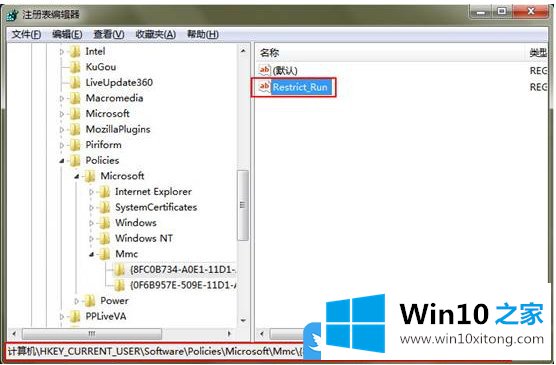Select the {8FC0B734-A0E1-11D1- key
The width and height of the screenshot is (556, 365).
pyautogui.click(x=183, y=270)
